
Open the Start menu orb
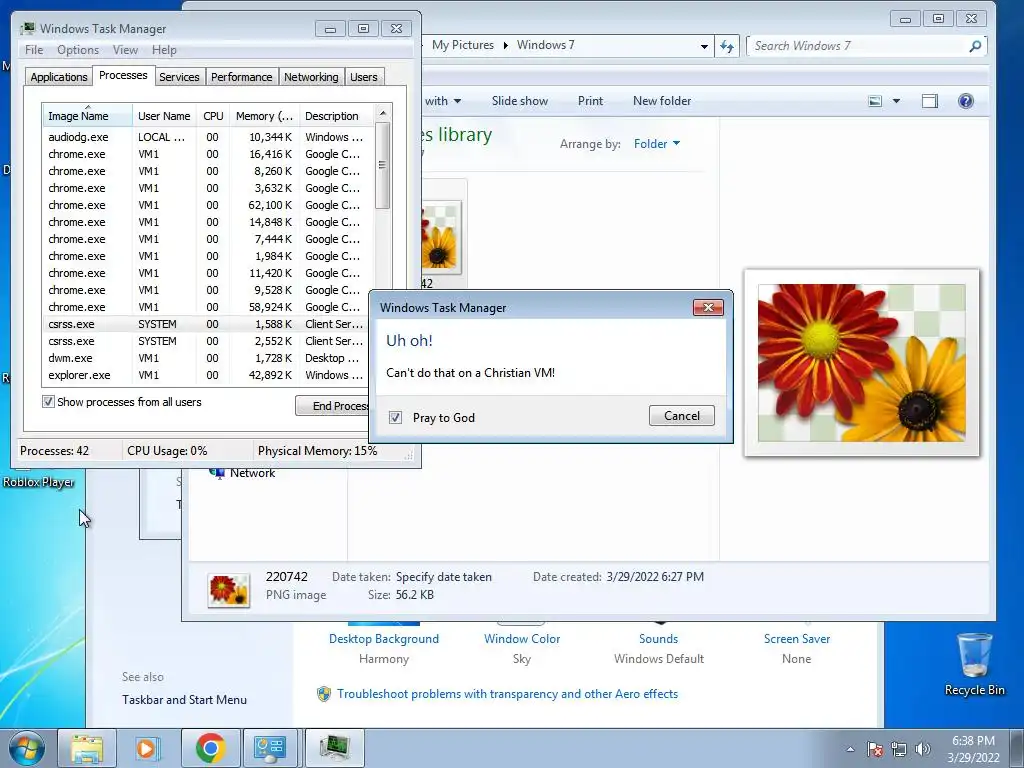tap(26, 748)
